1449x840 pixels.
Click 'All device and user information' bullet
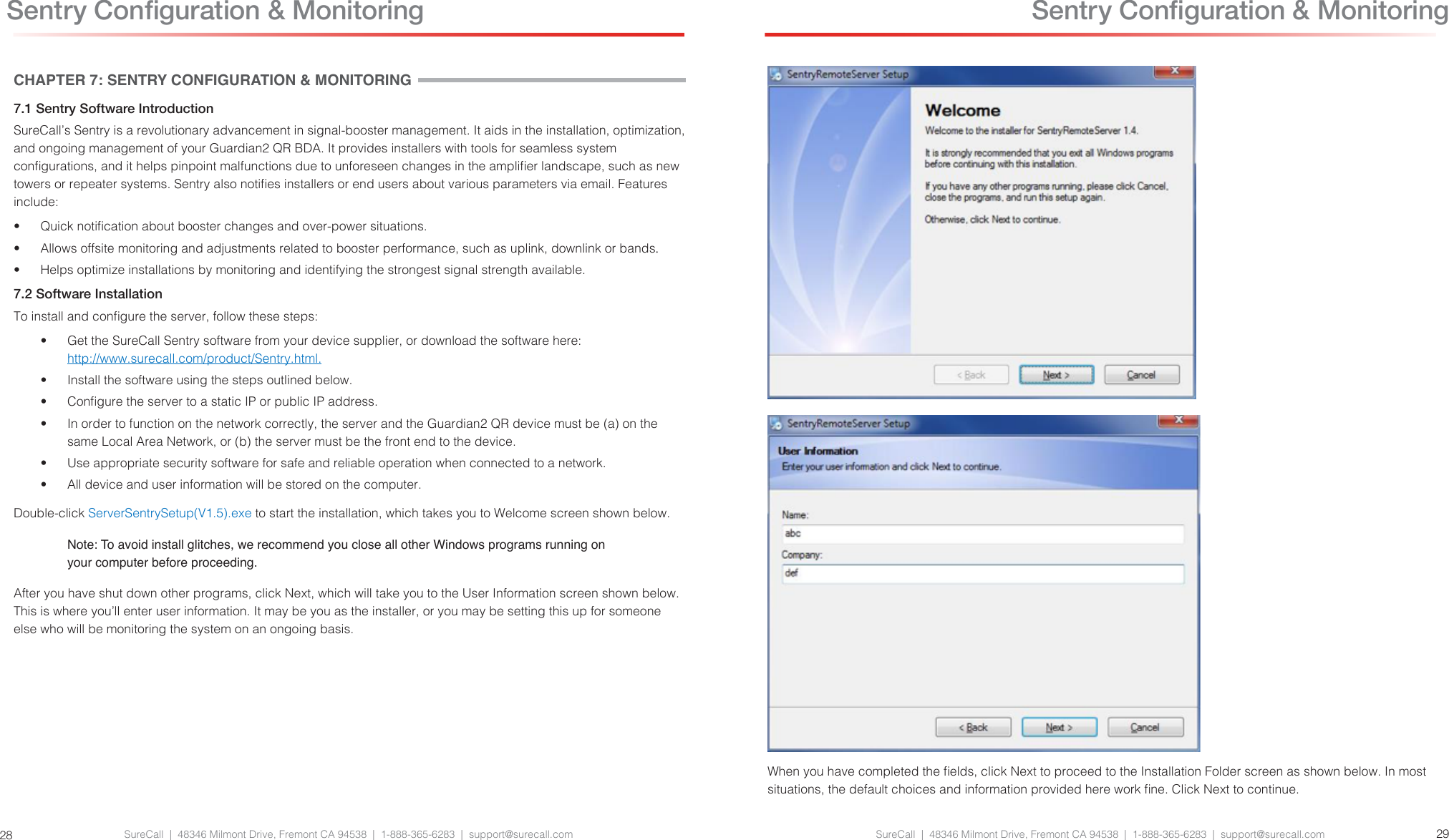(x=244, y=484)
